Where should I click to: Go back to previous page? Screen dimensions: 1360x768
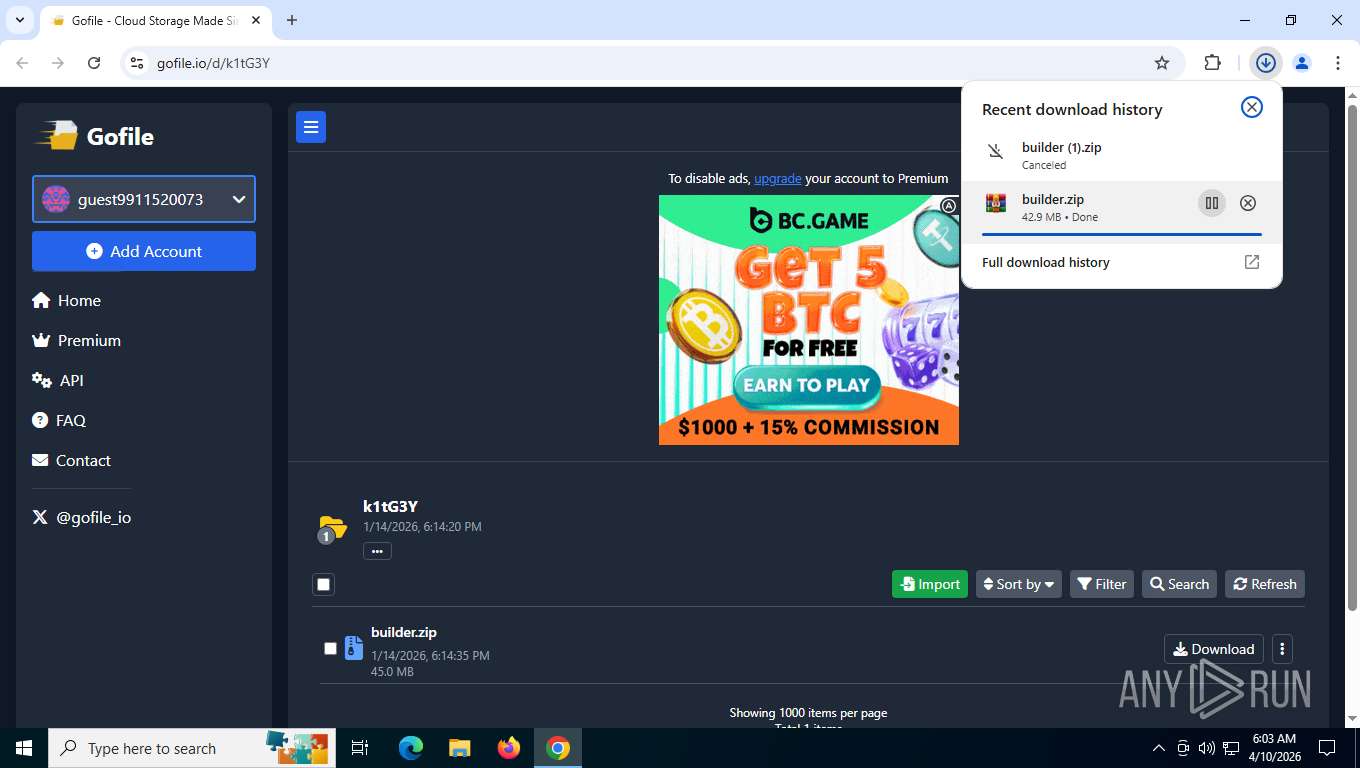click(22, 63)
